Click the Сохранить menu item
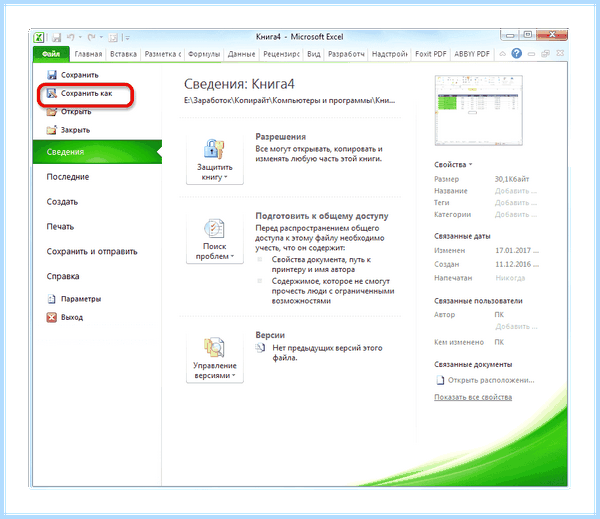The height and width of the screenshot is (519, 600). 73,75
